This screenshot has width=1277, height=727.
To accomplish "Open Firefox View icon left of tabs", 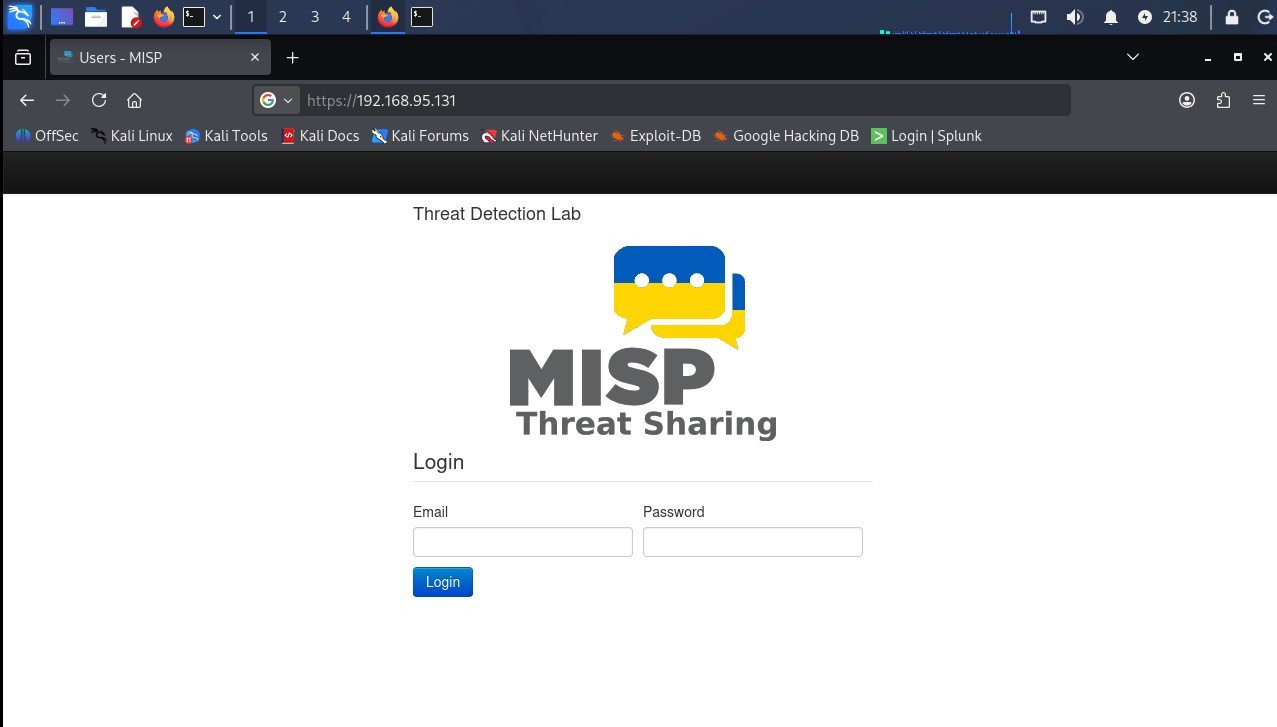I will coord(23,58).
